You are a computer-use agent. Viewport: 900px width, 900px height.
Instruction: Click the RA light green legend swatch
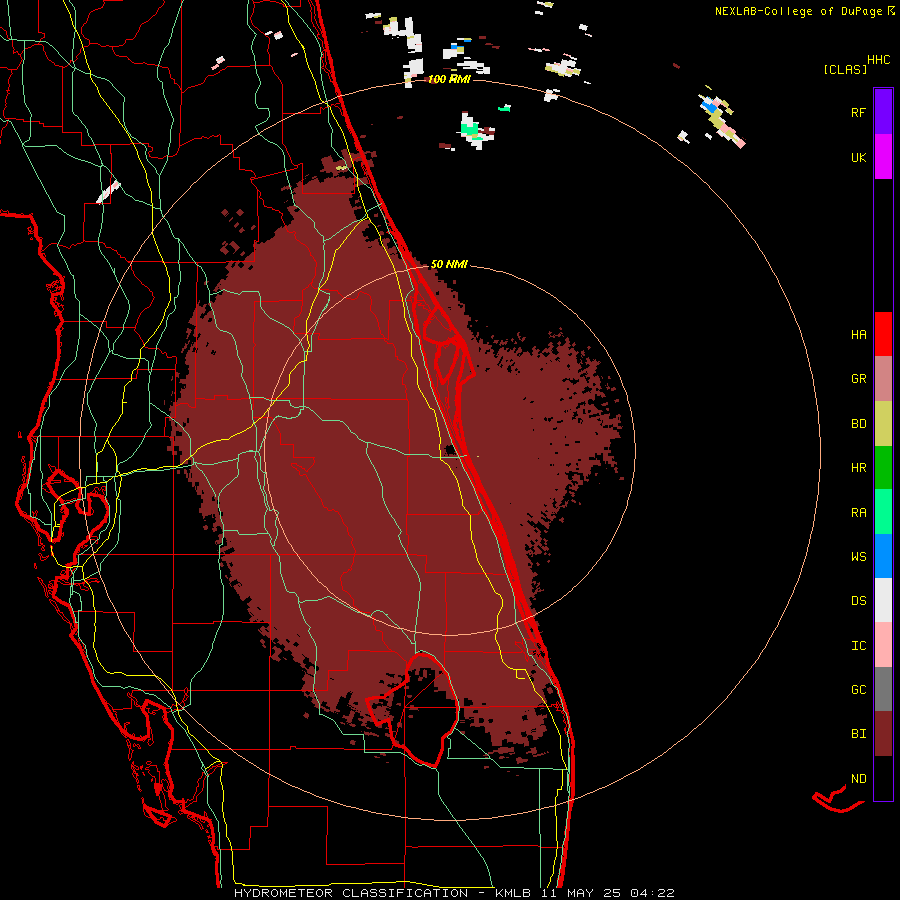pyautogui.click(x=883, y=512)
